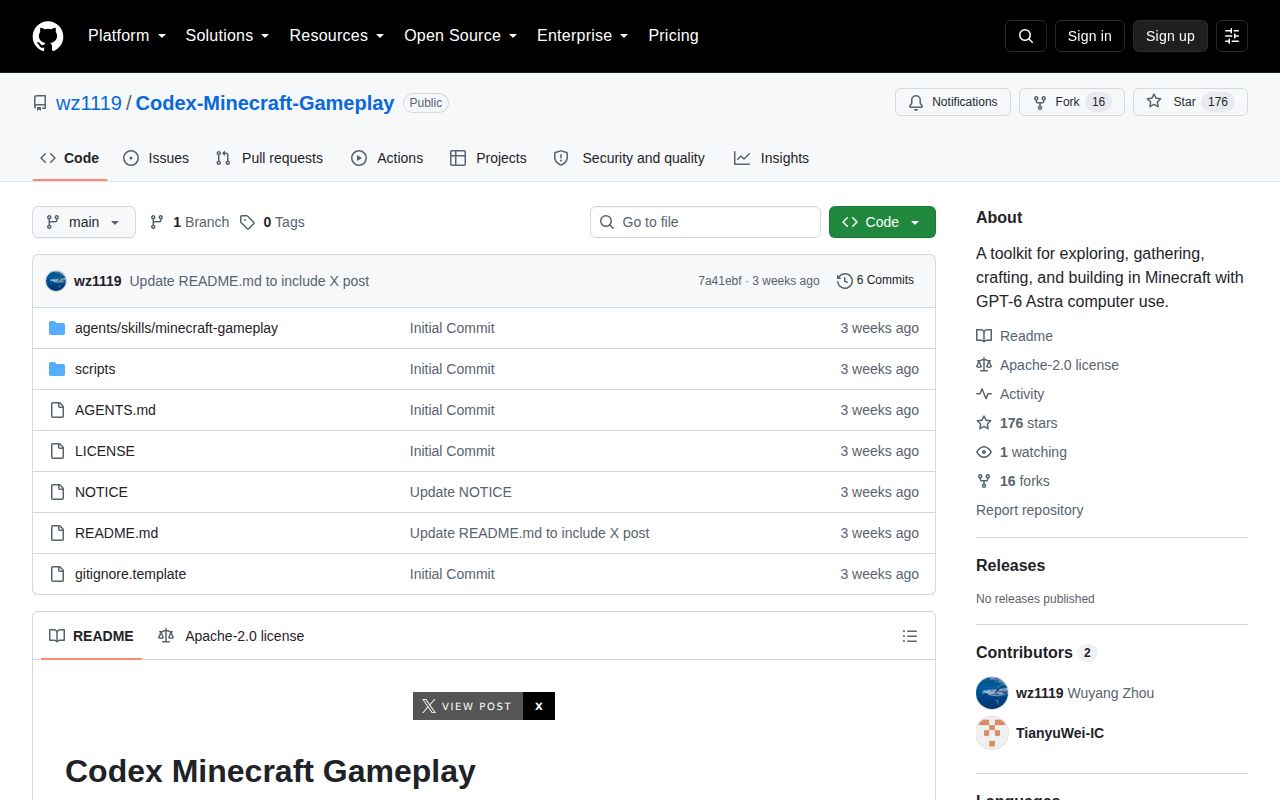Open the Contributors heading link
The width and height of the screenshot is (1280, 800).
1036,652
